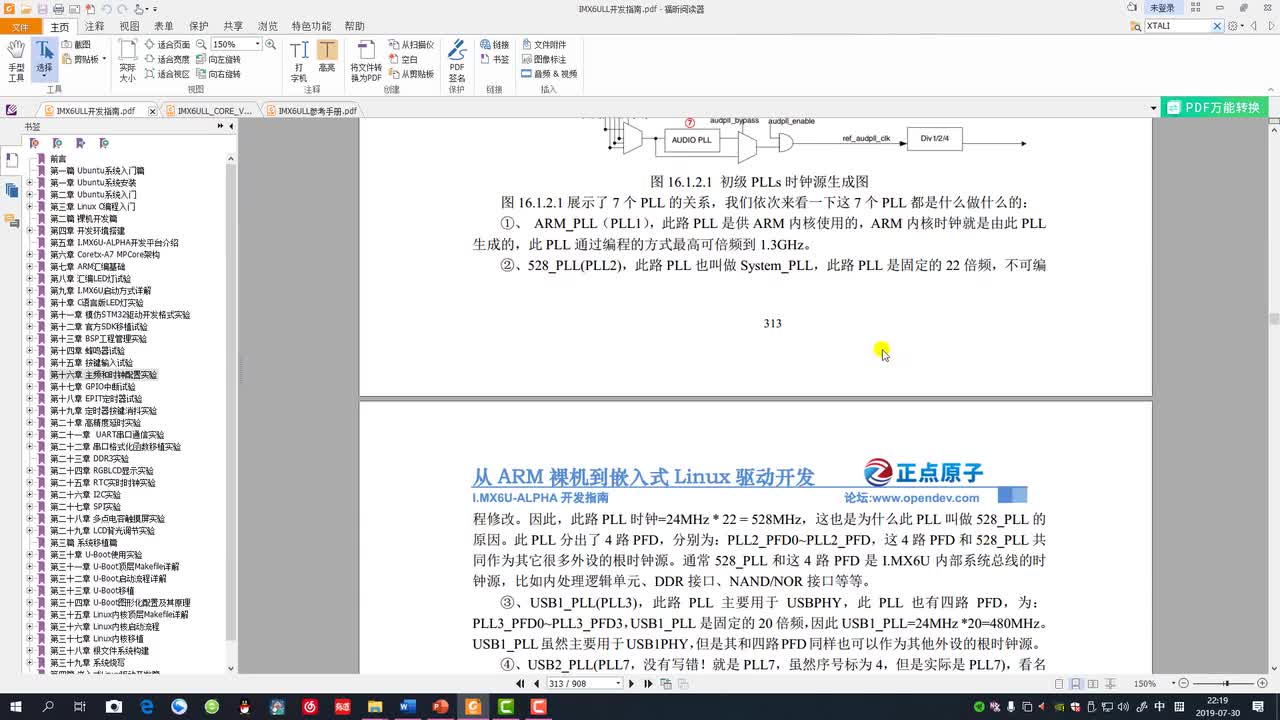
Task: Activate the Select text tool (选择)
Action: [44, 59]
